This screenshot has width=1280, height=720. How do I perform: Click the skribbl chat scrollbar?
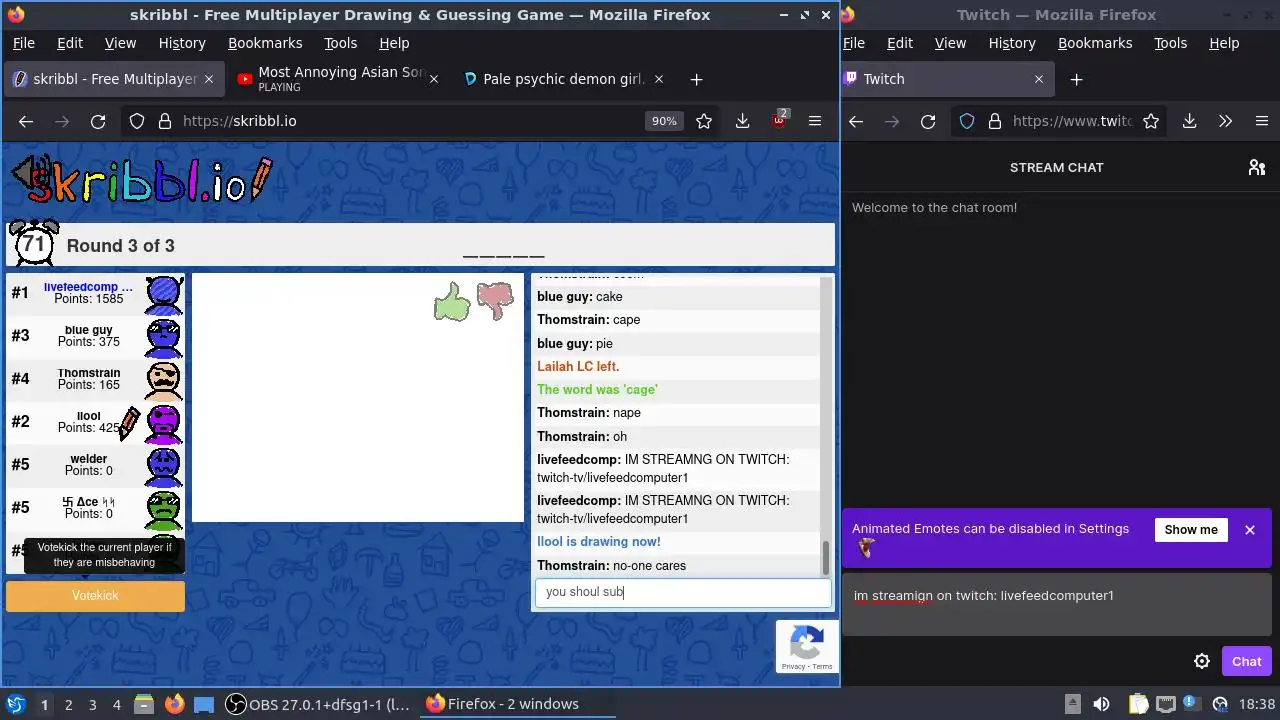[x=826, y=558]
